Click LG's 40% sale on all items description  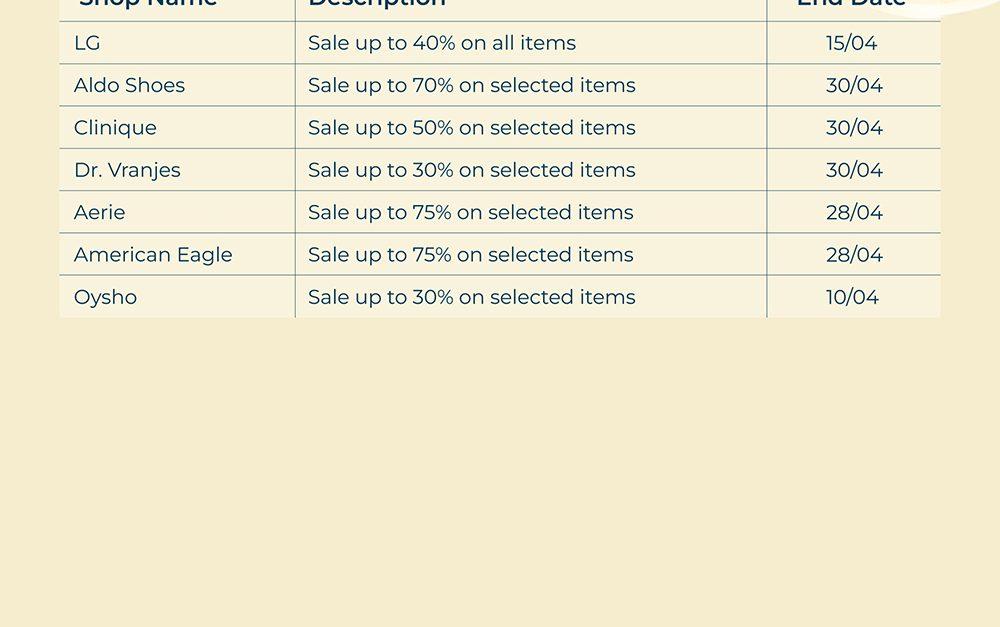[x=442, y=43]
